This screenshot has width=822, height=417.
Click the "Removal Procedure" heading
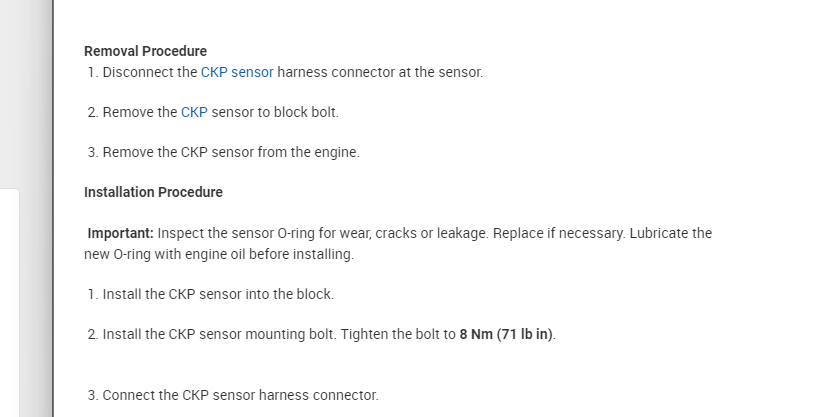(x=145, y=51)
